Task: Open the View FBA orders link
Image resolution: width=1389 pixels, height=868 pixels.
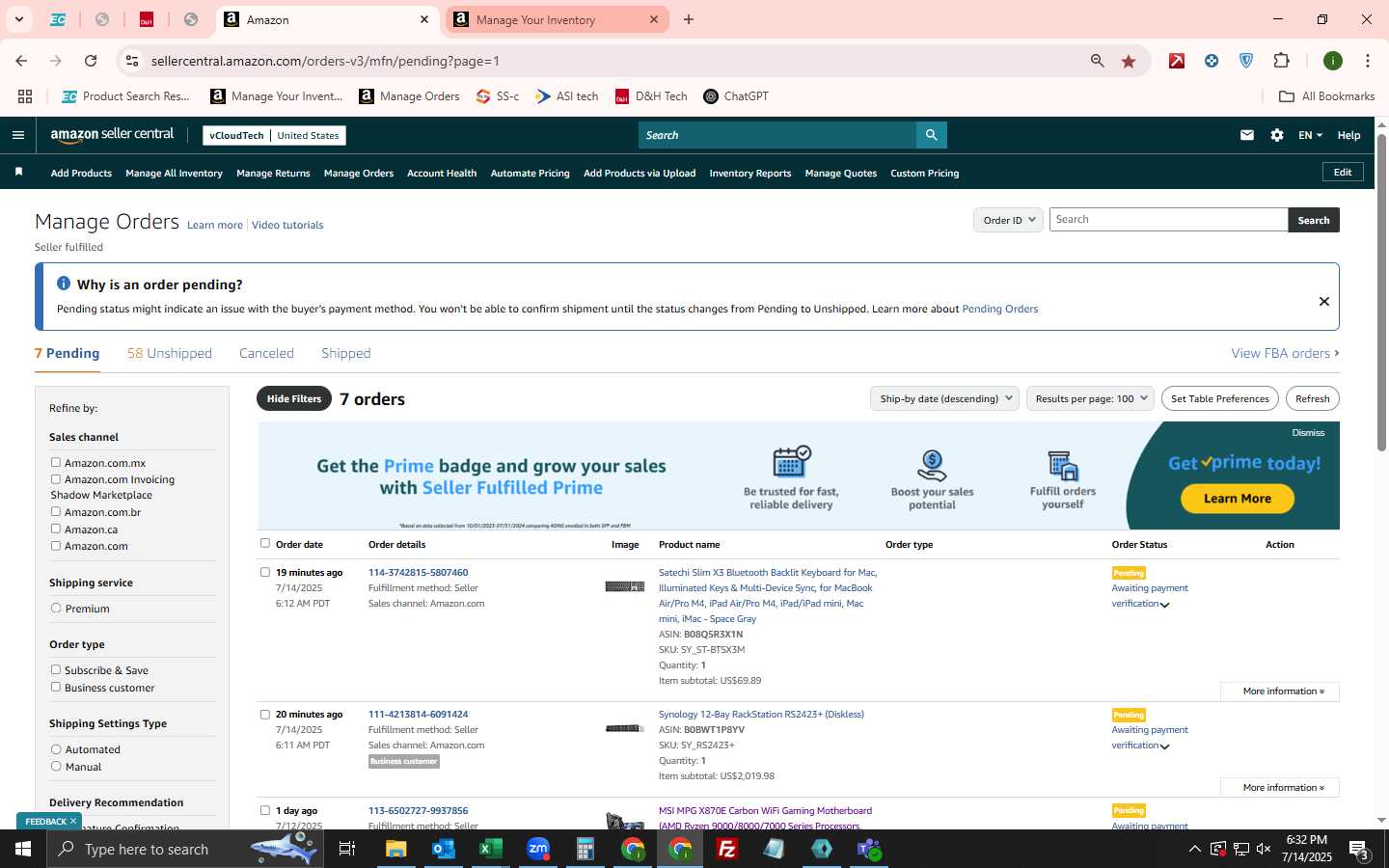Action: pos(1285,354)
